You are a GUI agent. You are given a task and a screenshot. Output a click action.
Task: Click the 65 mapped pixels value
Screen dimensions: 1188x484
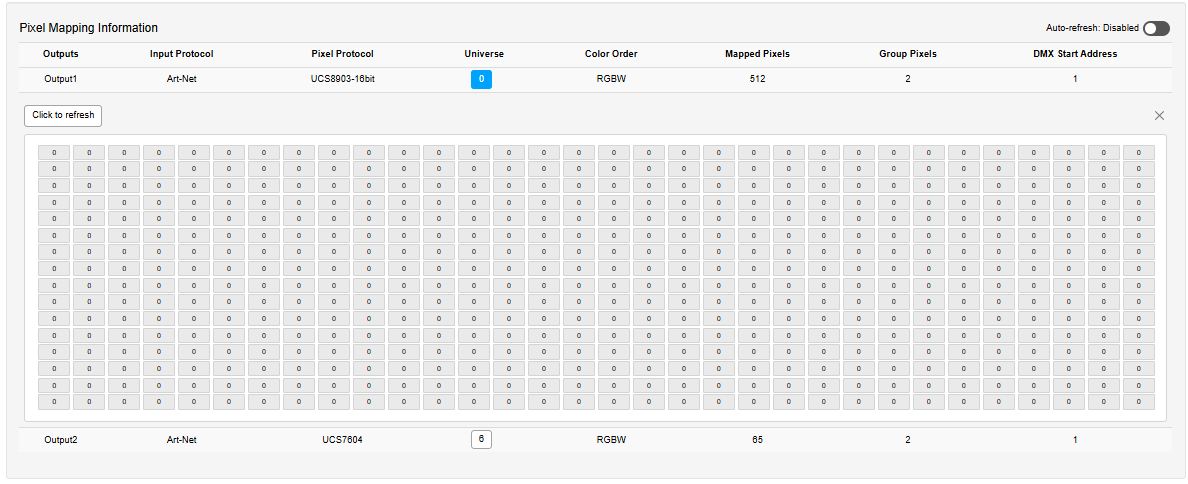tap(758, 439)
